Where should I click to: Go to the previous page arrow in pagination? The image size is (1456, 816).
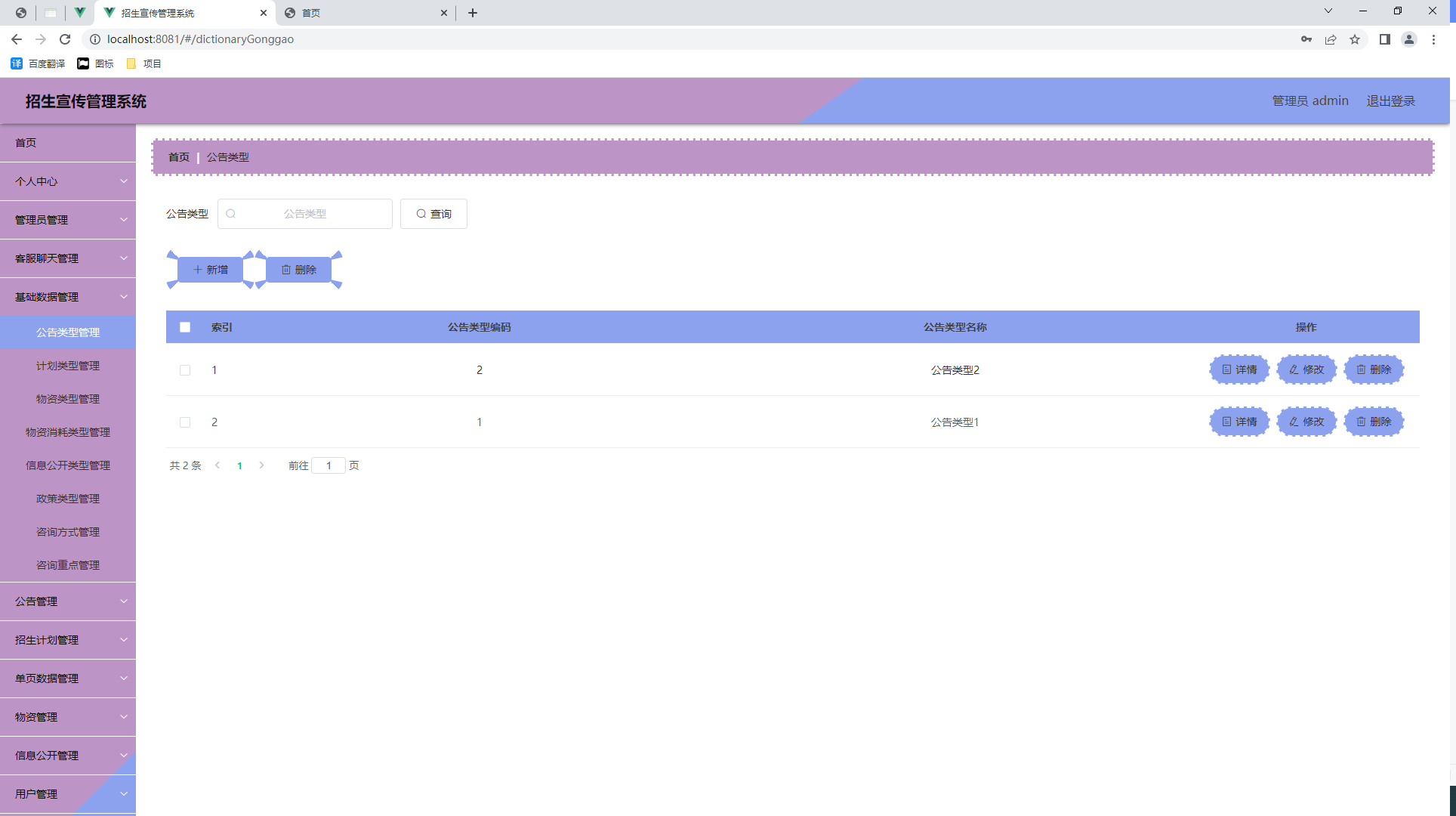point(217,465)
